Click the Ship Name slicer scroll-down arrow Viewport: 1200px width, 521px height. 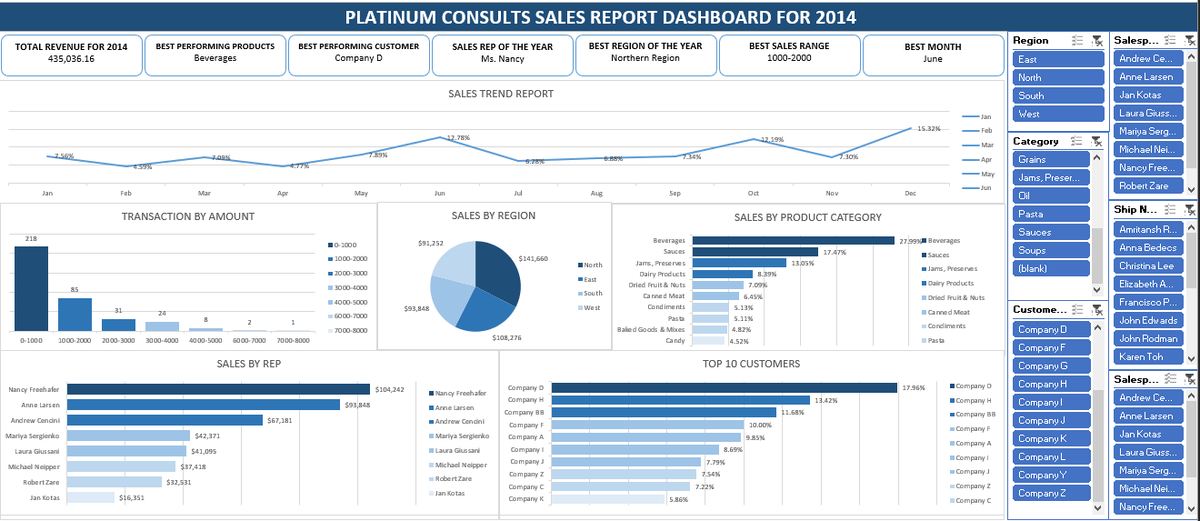[x=1190, y=358]
